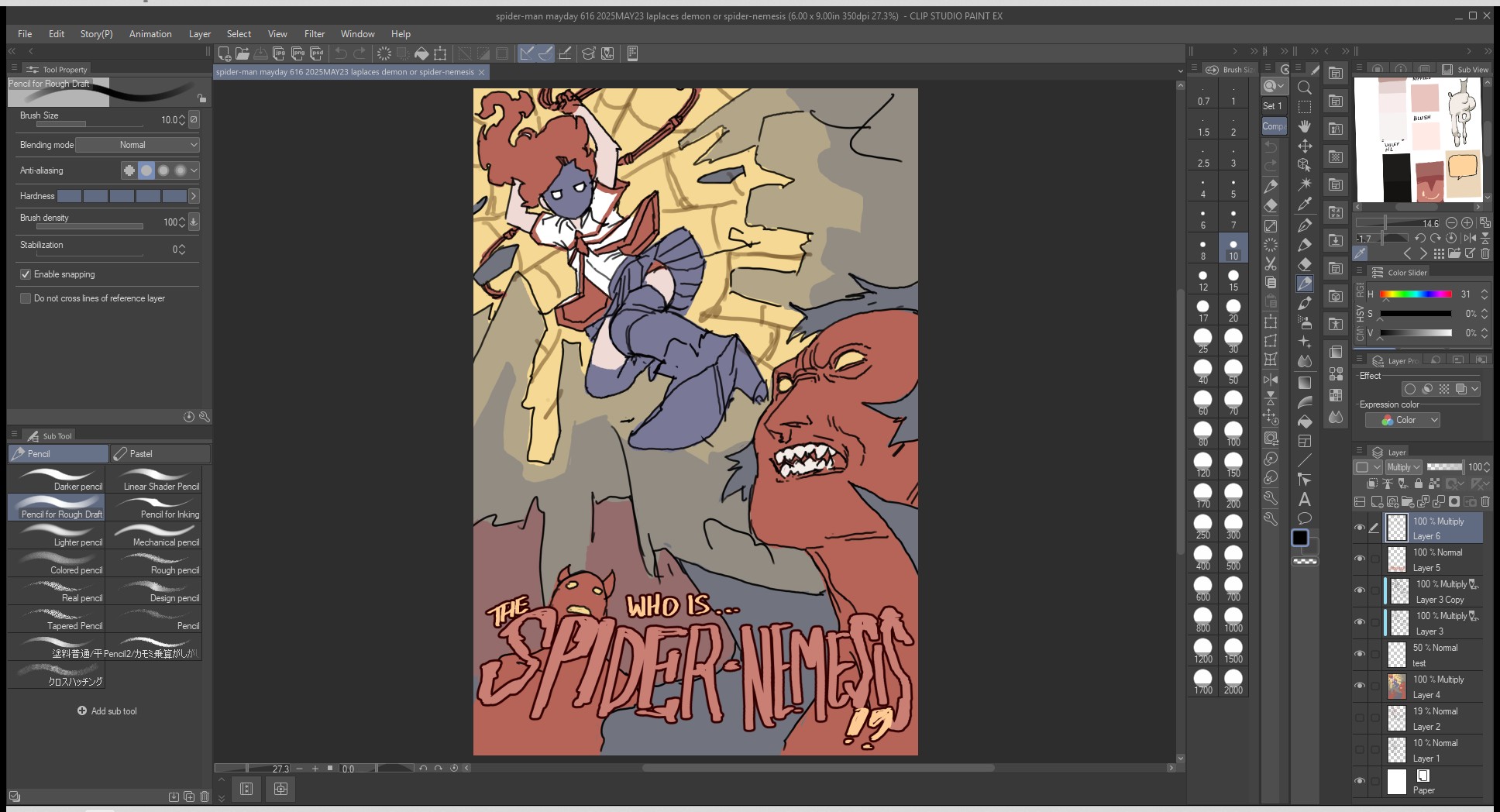Adjust the Hue color slider
The image size is (1500, 812).
(1416, 294)
